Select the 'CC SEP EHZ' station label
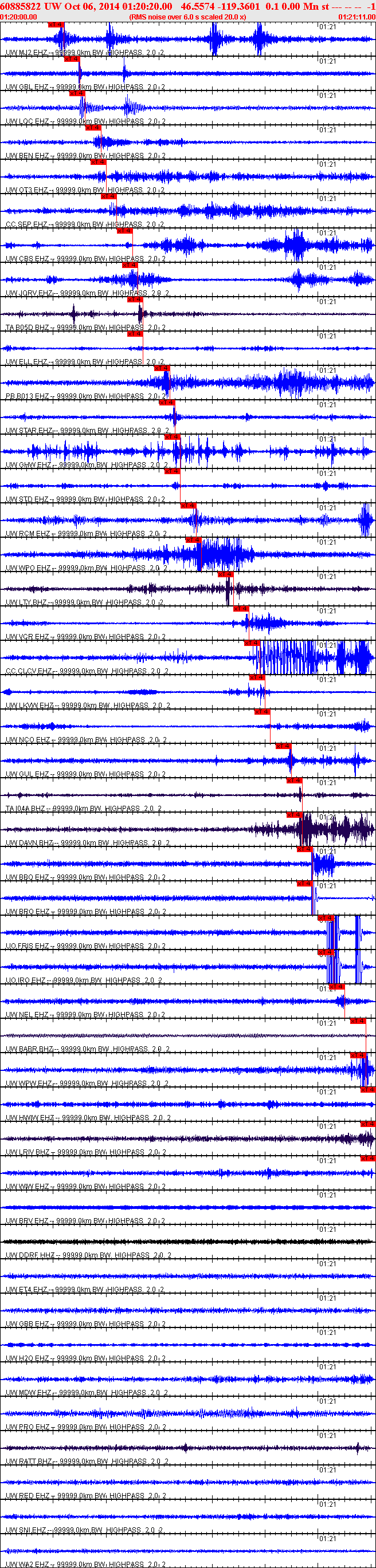376x1568 pixels. [x=26, y=224]
